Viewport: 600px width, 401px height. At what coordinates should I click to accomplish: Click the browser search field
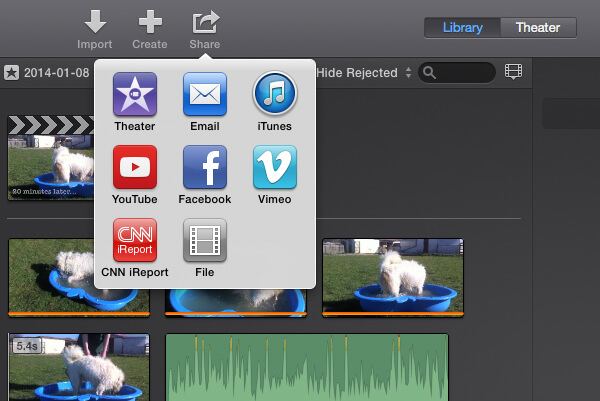point(457,73)
